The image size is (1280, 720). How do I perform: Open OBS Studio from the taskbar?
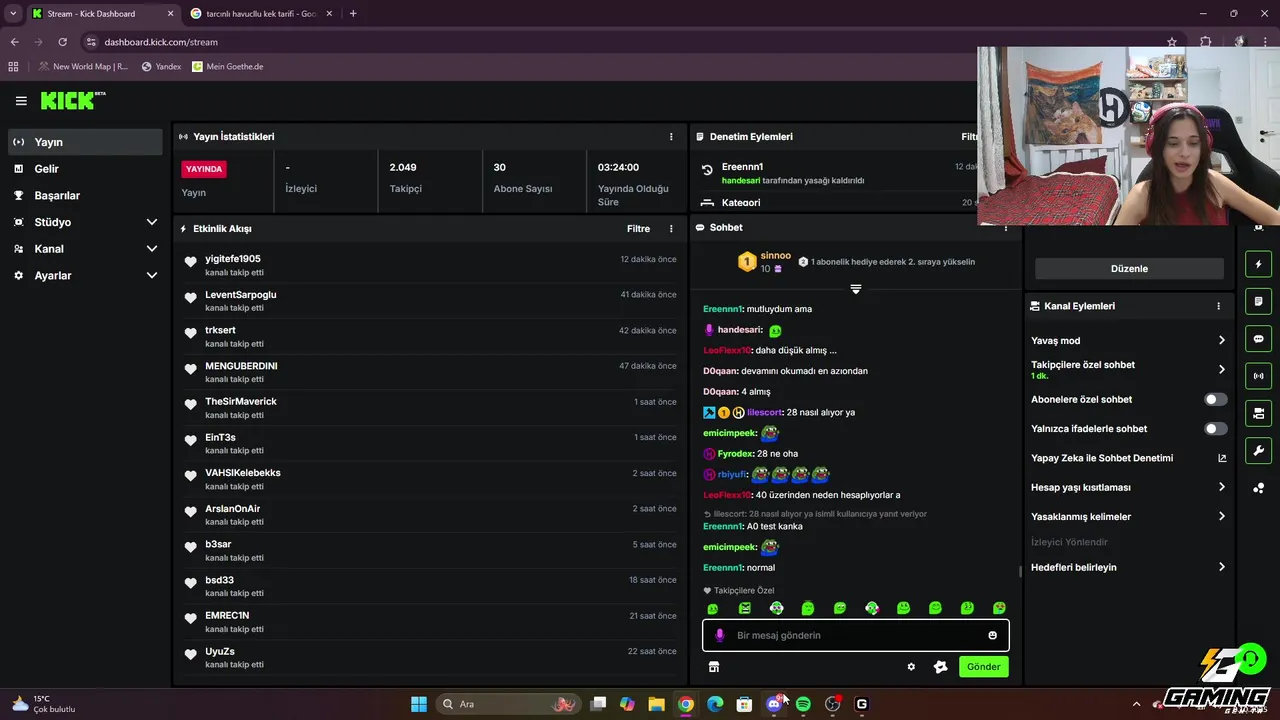[x=832, y=704]
